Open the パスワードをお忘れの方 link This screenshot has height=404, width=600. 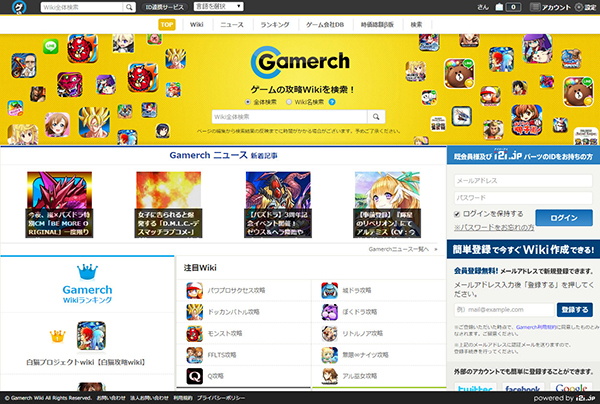494,227
